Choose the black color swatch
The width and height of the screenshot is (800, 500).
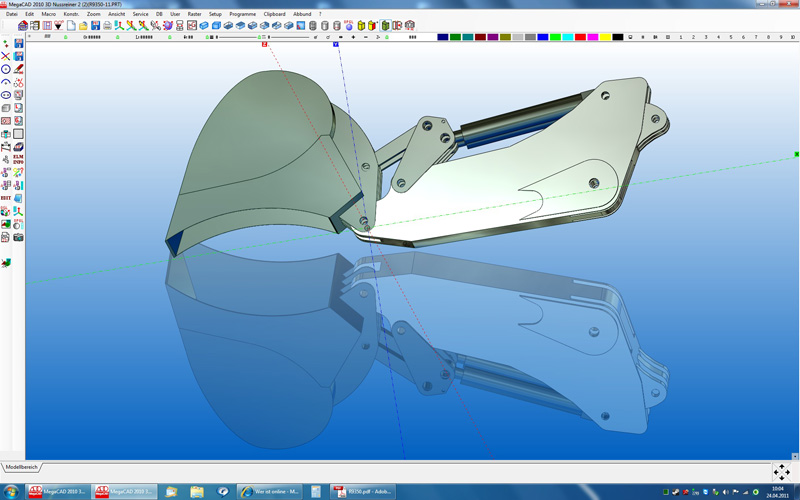click(618, 37)
